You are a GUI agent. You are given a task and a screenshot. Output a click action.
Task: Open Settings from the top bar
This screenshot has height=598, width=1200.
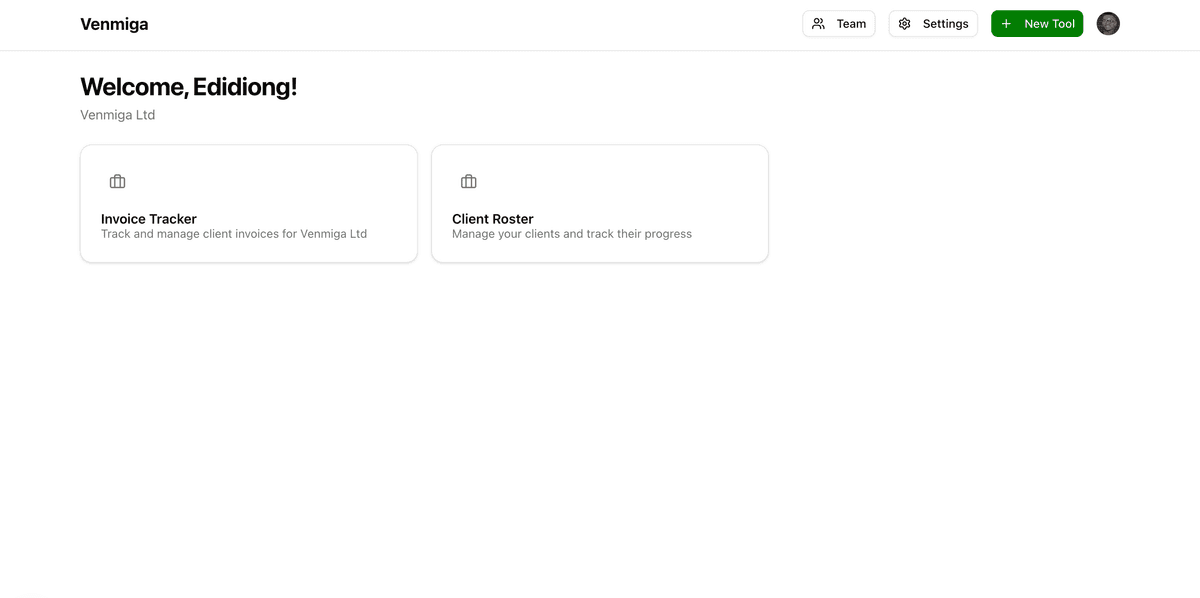(x=933, y=24)
